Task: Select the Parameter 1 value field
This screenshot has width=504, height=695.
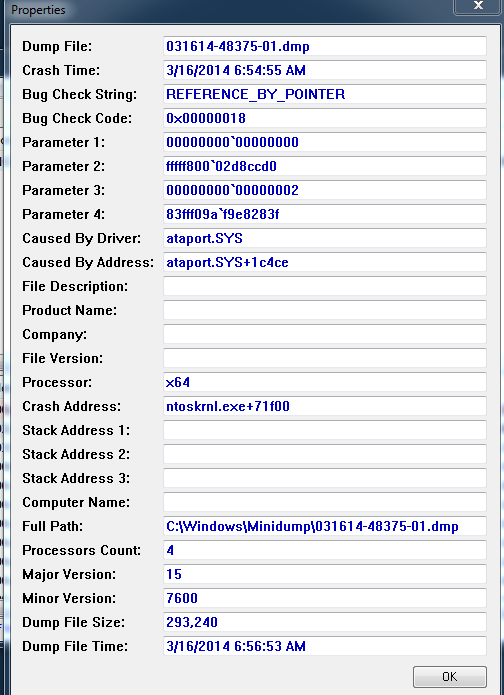Action: click(x=324, y=142)
